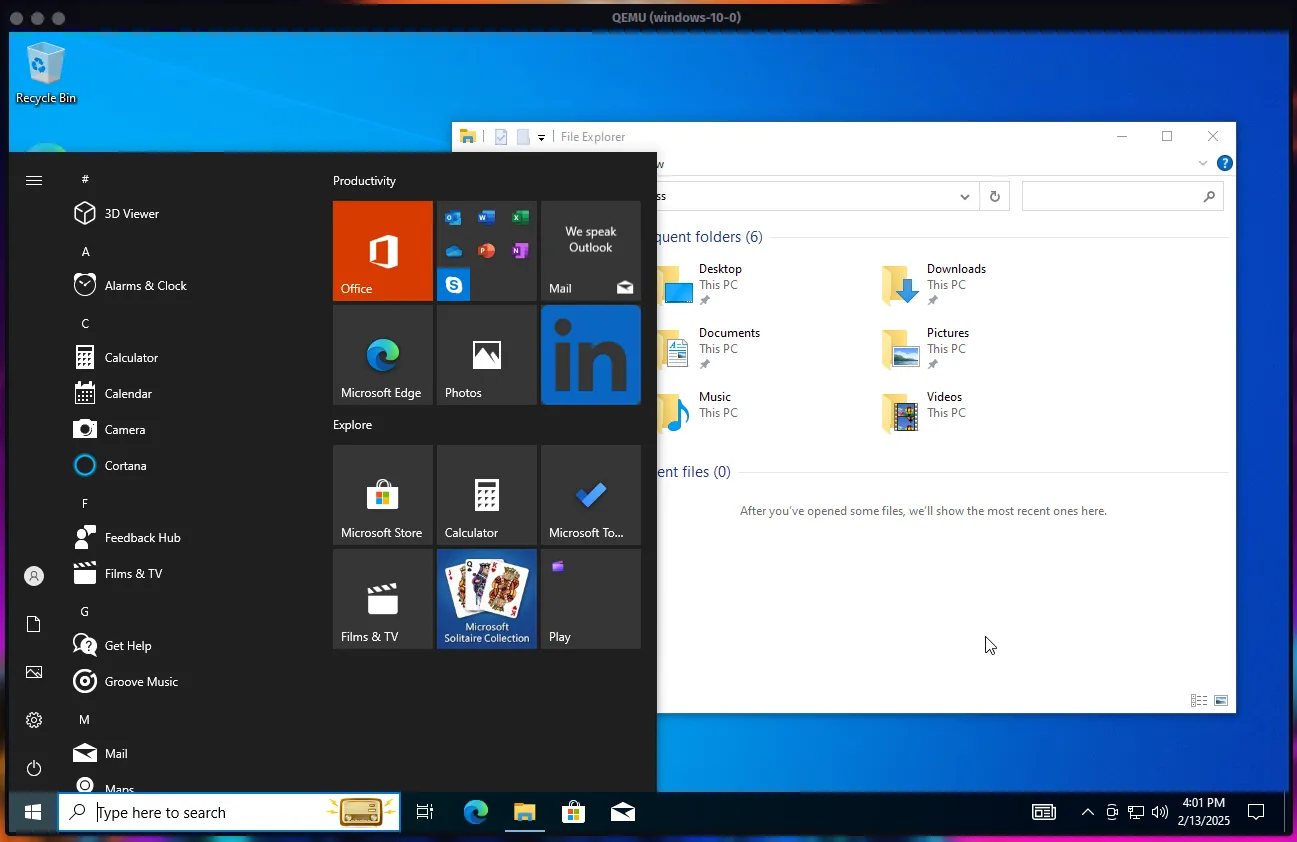Screen dimensions: 1297x842
Task: Open Settings from the Start menu sidebar
Action: click(x=33, y=719)
